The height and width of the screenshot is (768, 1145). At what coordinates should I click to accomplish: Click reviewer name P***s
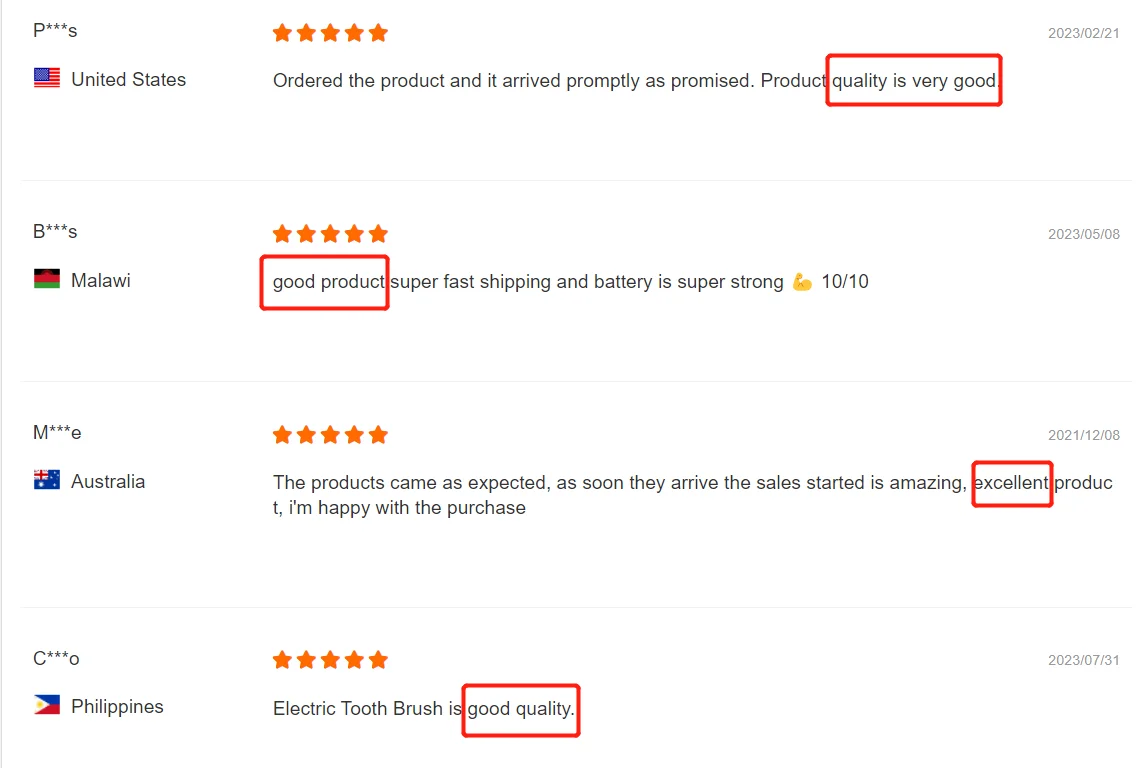[55, 30]
